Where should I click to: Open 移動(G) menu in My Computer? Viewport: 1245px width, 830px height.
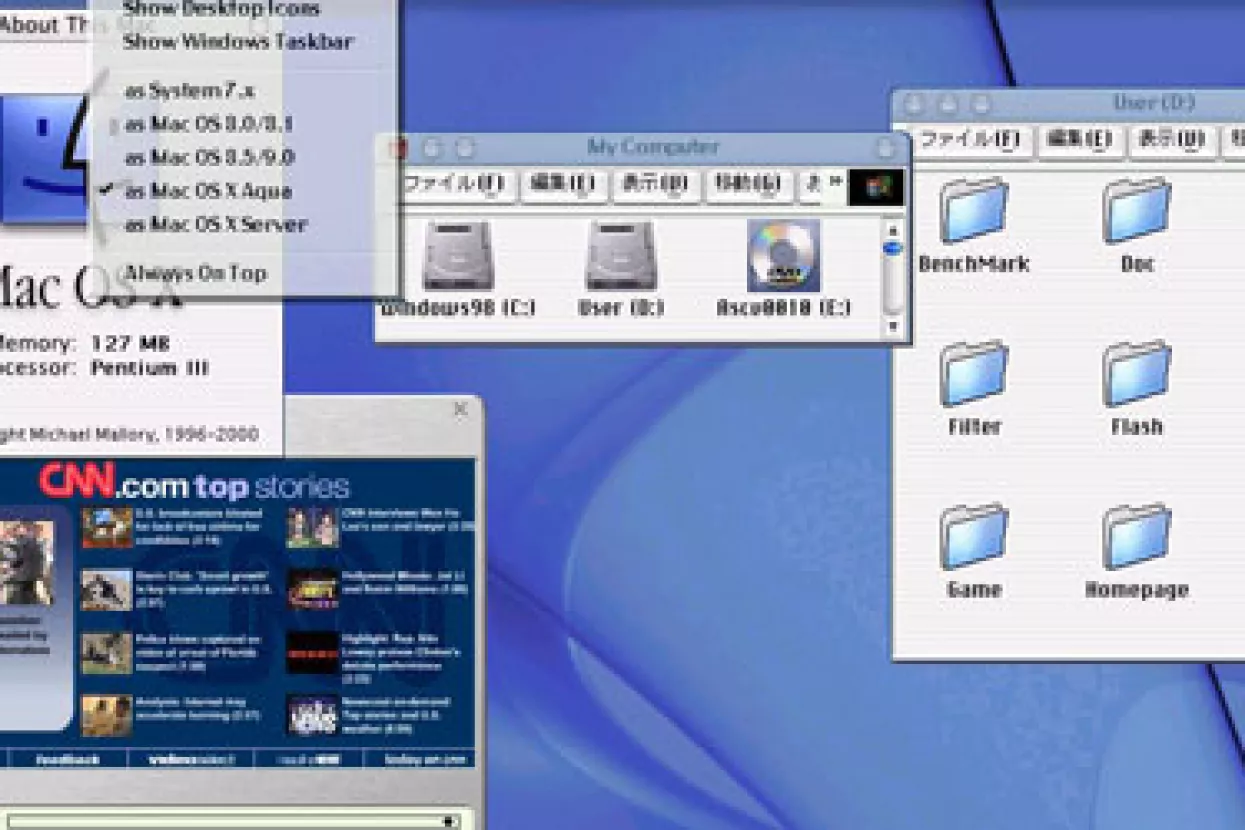coord(750,184)
